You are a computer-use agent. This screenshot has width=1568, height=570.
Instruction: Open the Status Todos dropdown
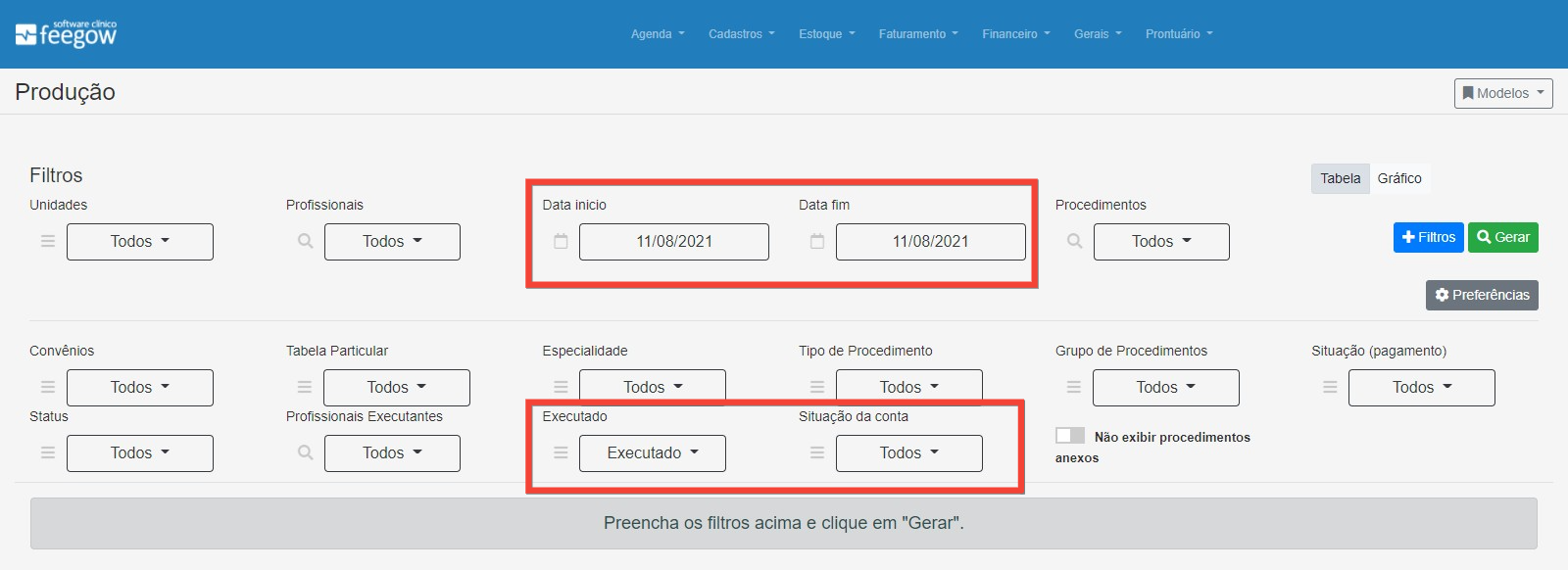[140, 453]
